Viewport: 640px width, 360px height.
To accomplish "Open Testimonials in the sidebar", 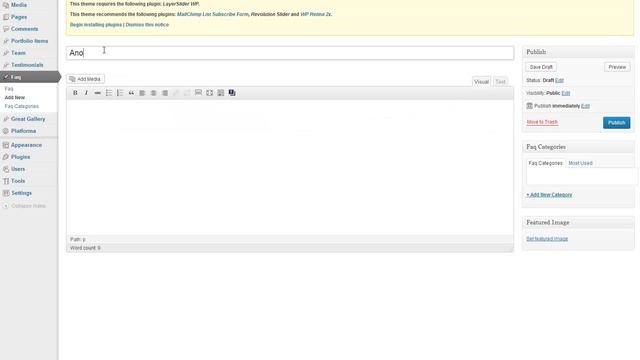I will [x=27, y=65].
